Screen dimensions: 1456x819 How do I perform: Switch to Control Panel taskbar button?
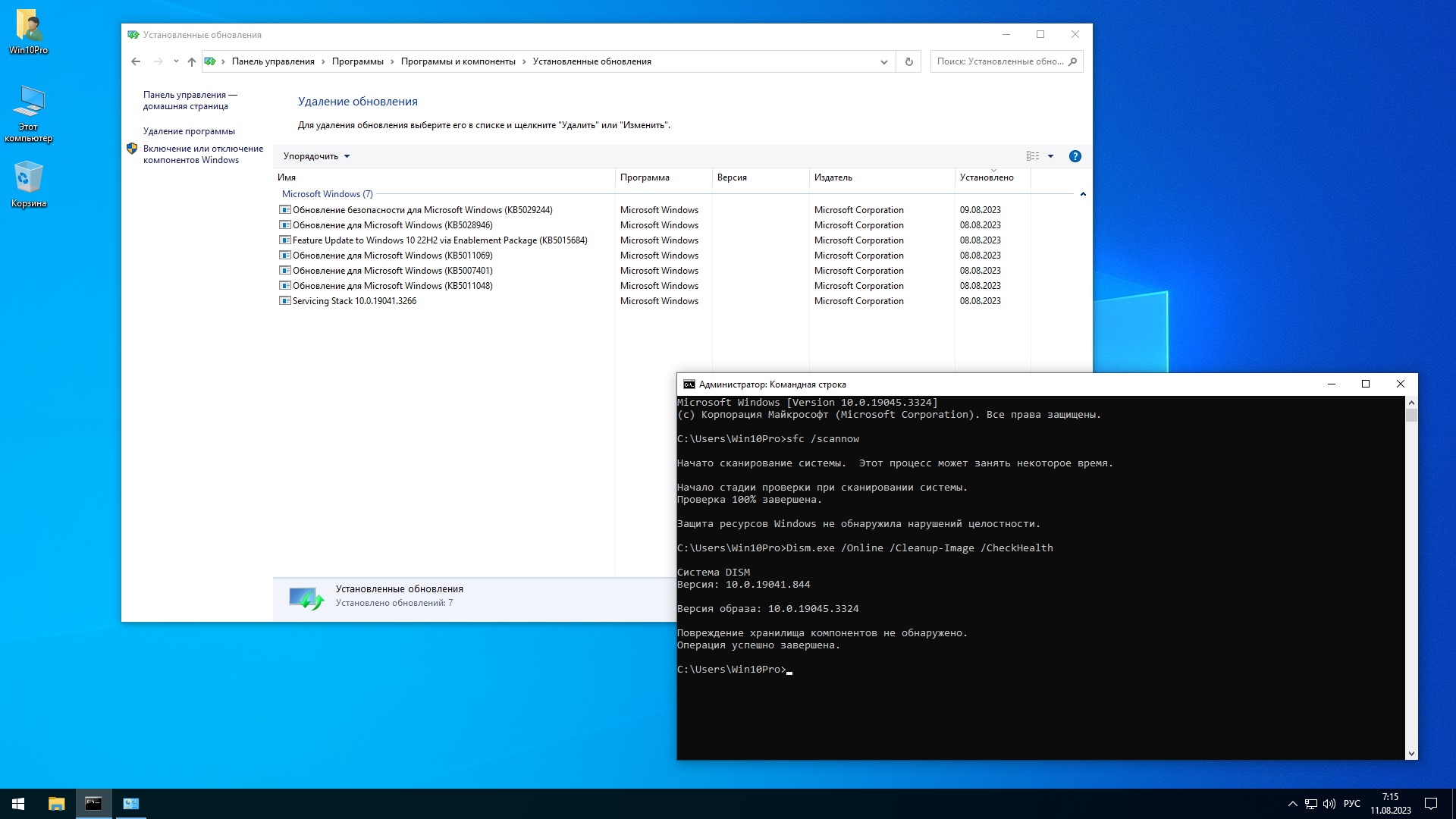[130, 804]
